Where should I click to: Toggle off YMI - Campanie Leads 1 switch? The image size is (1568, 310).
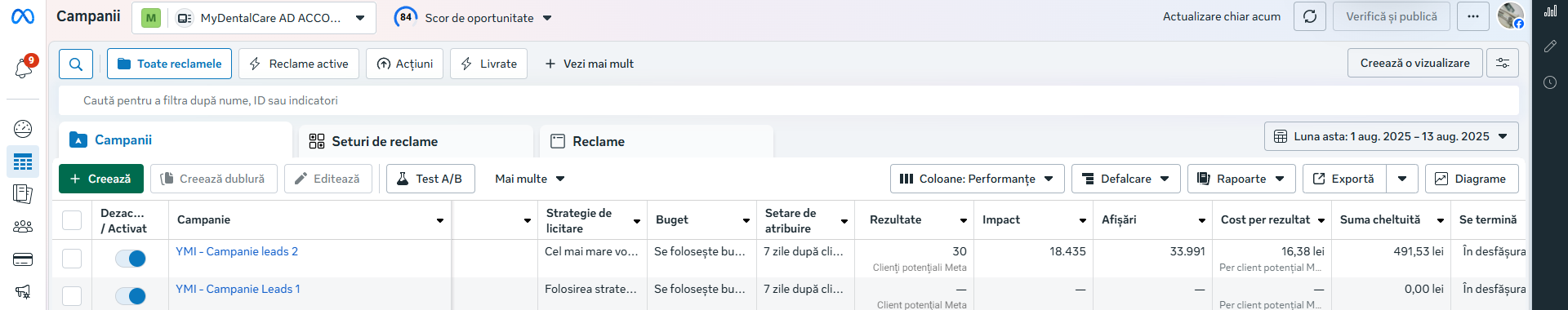(x=131, y=295)
